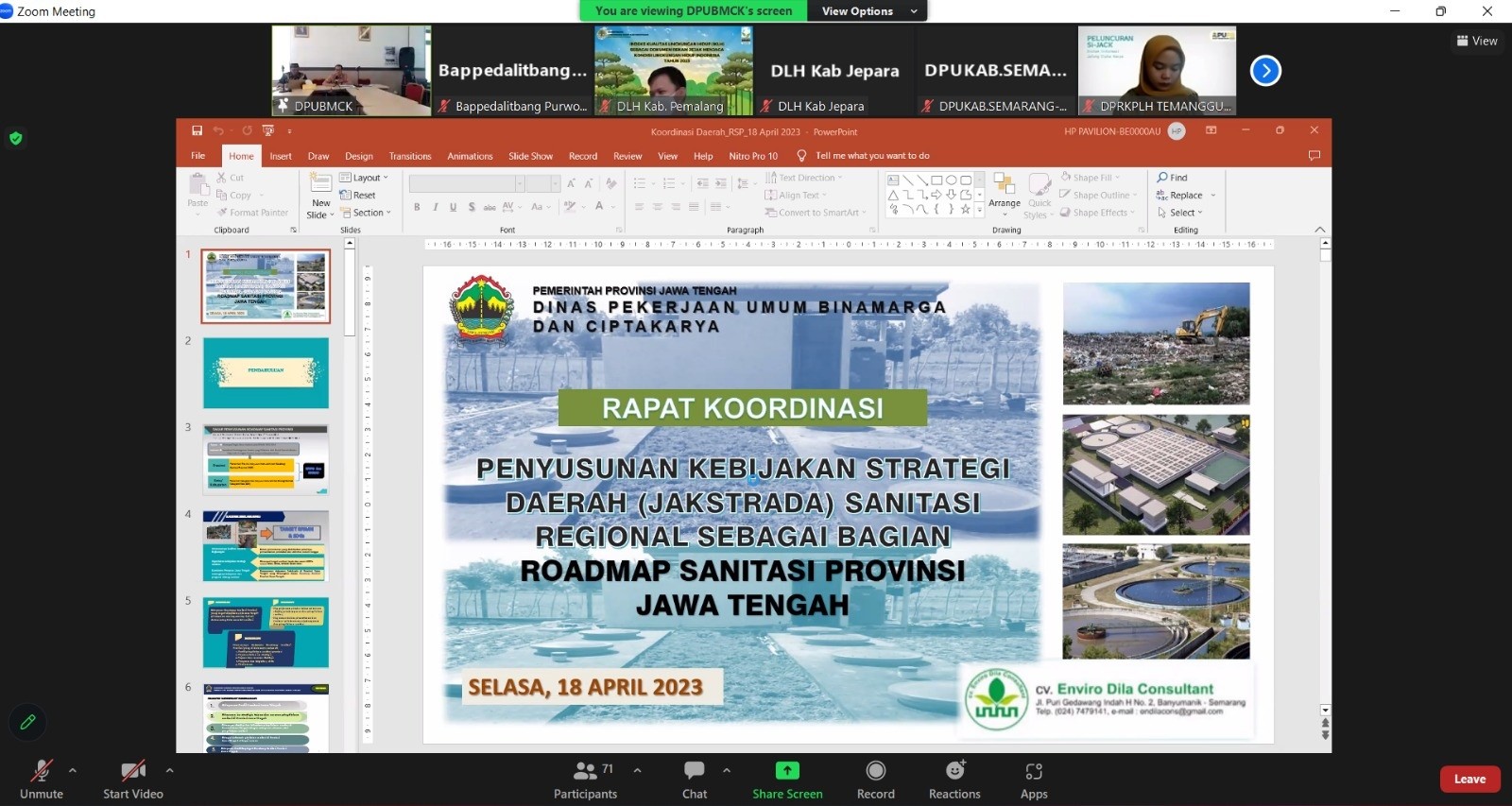Open the font name combo box
The height and width of the screenshot is (806, 1512).
(x=466, y=183)
